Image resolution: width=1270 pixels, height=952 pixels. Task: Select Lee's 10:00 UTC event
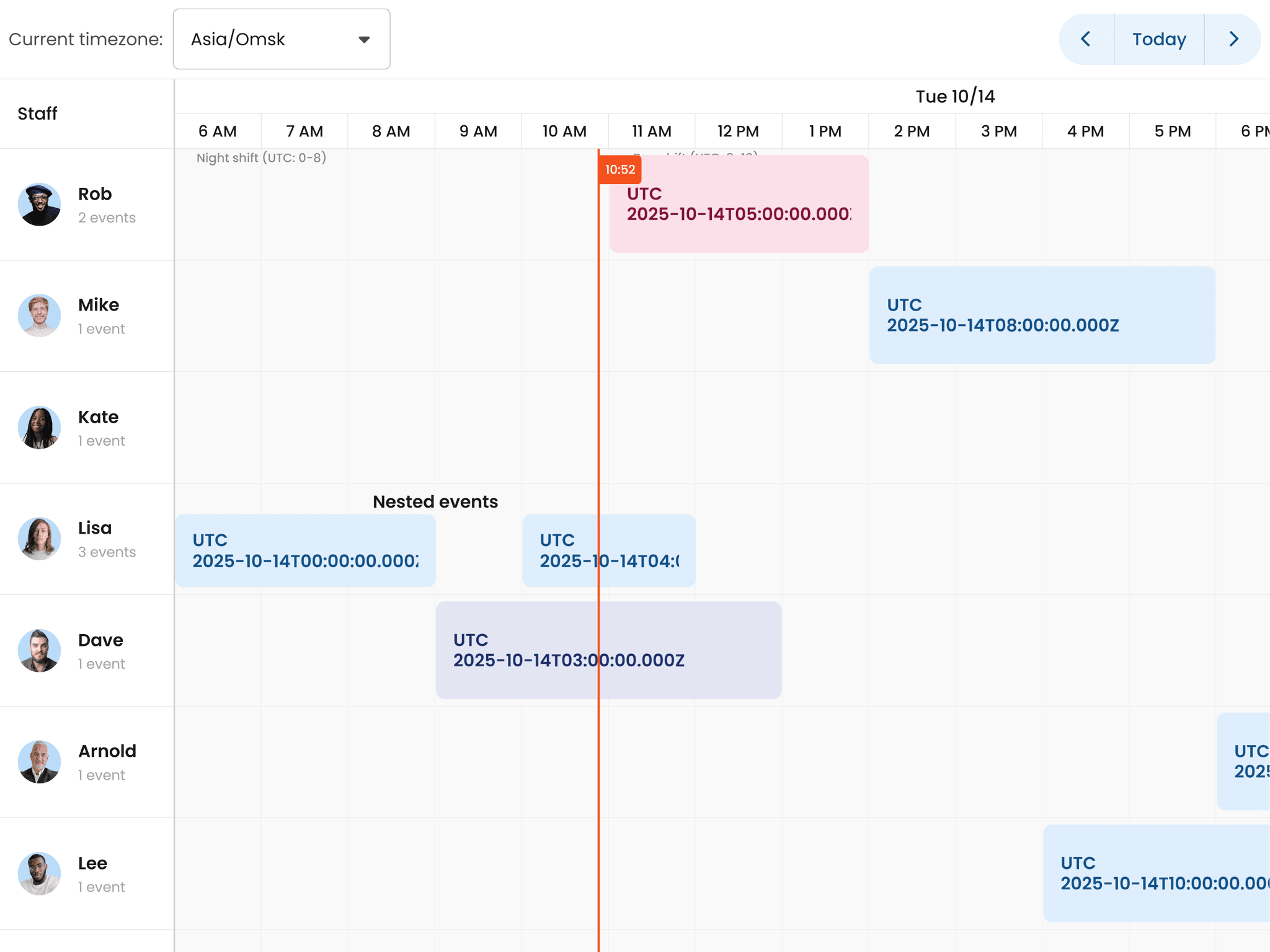click(x=1153, y=874)
